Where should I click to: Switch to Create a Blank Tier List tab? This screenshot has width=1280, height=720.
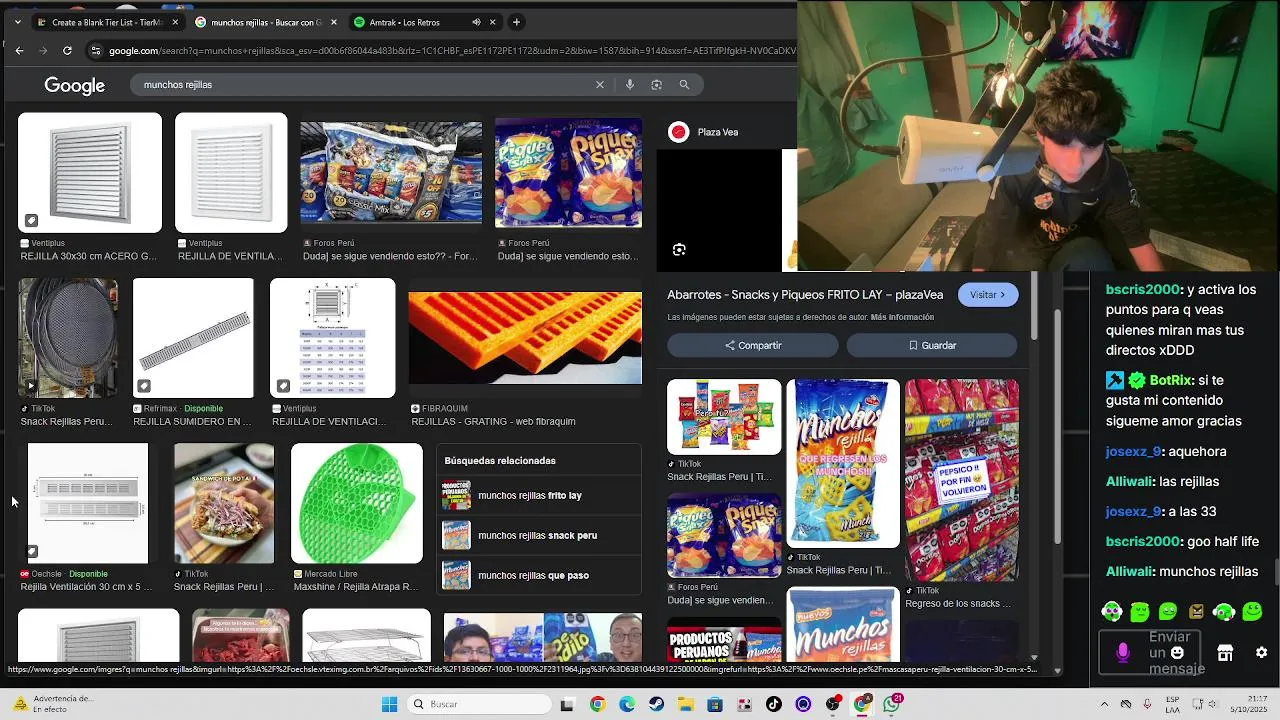107,22
